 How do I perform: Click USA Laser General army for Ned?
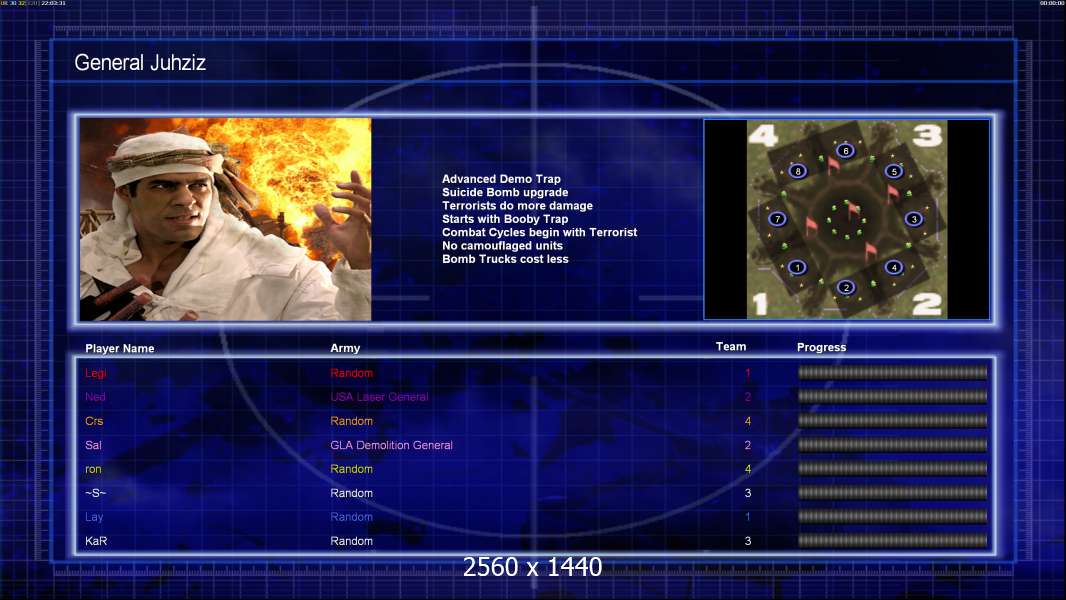[379, 397]
